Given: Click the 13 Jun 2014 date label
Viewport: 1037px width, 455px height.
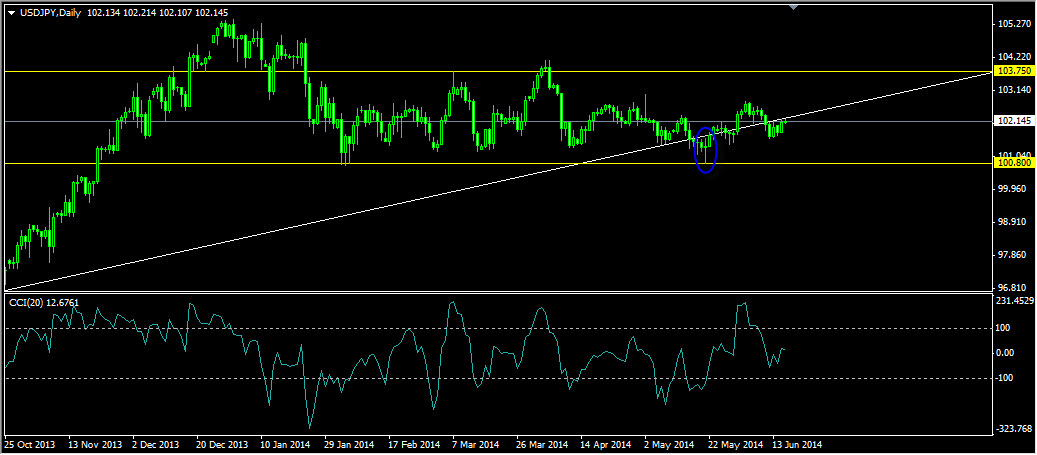Looking at the screenshot, I should pyautogui.click(x=798, y=444).
